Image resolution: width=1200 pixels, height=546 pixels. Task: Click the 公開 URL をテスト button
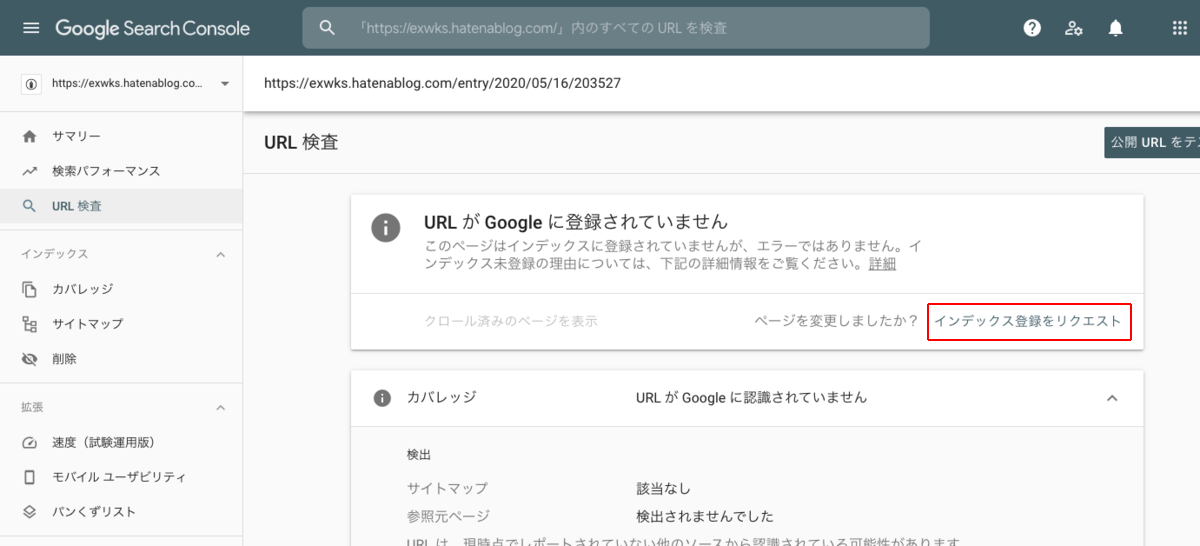click(1152, 142)
